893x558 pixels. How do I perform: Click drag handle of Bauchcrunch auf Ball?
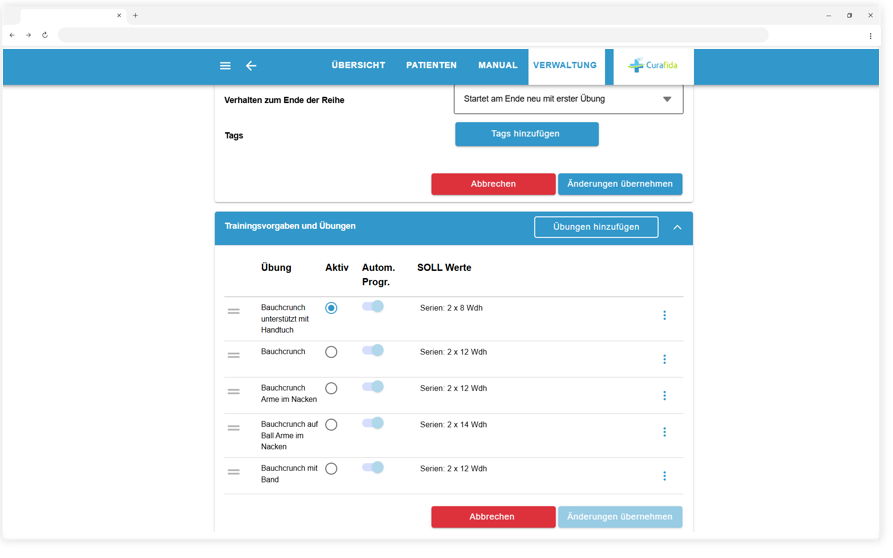point(234,428)
